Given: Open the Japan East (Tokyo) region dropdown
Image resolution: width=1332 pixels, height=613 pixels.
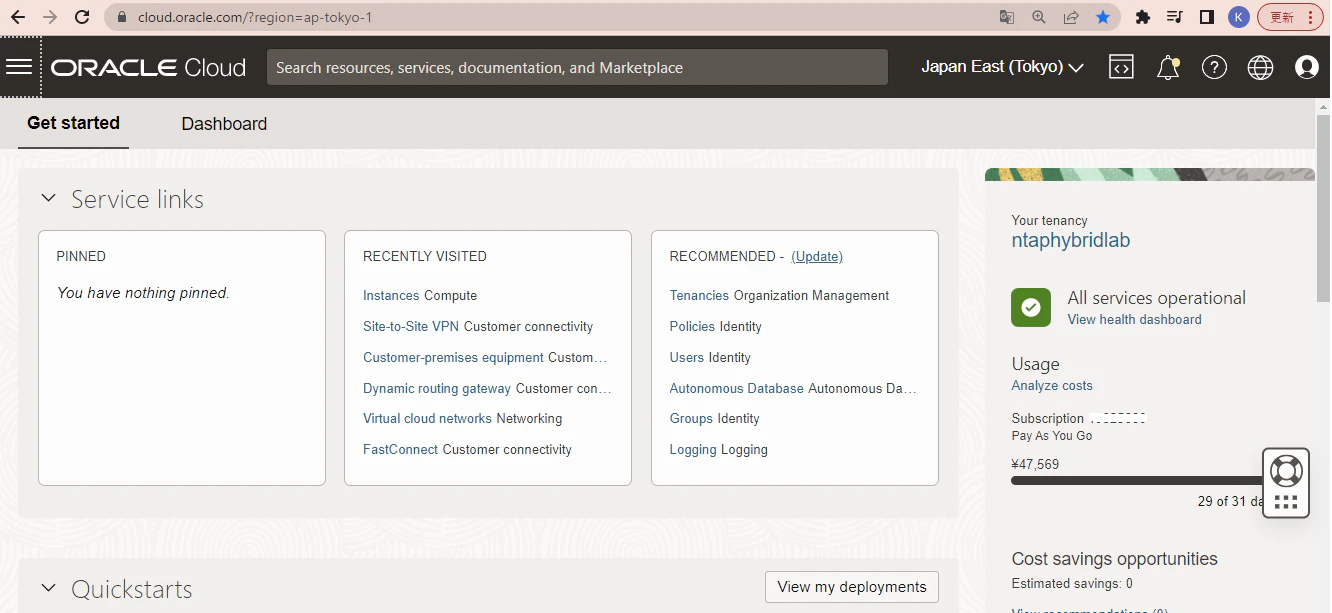Looking at the screenshot, I should tap(1002, 67).
